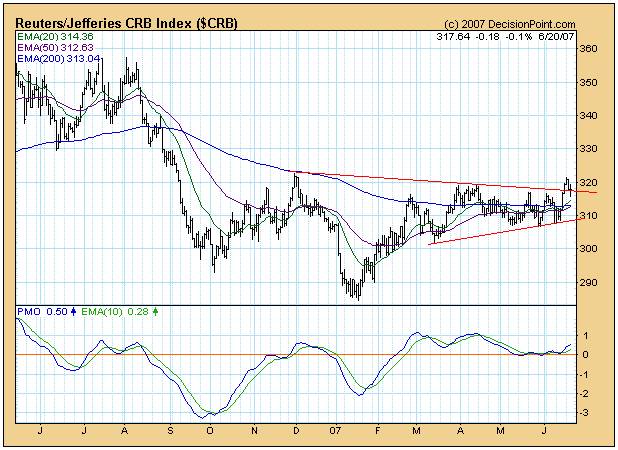This screenshot has height=450, width=618.
Task: Click the 07 year label on time axis
Action: pos(335,431)
